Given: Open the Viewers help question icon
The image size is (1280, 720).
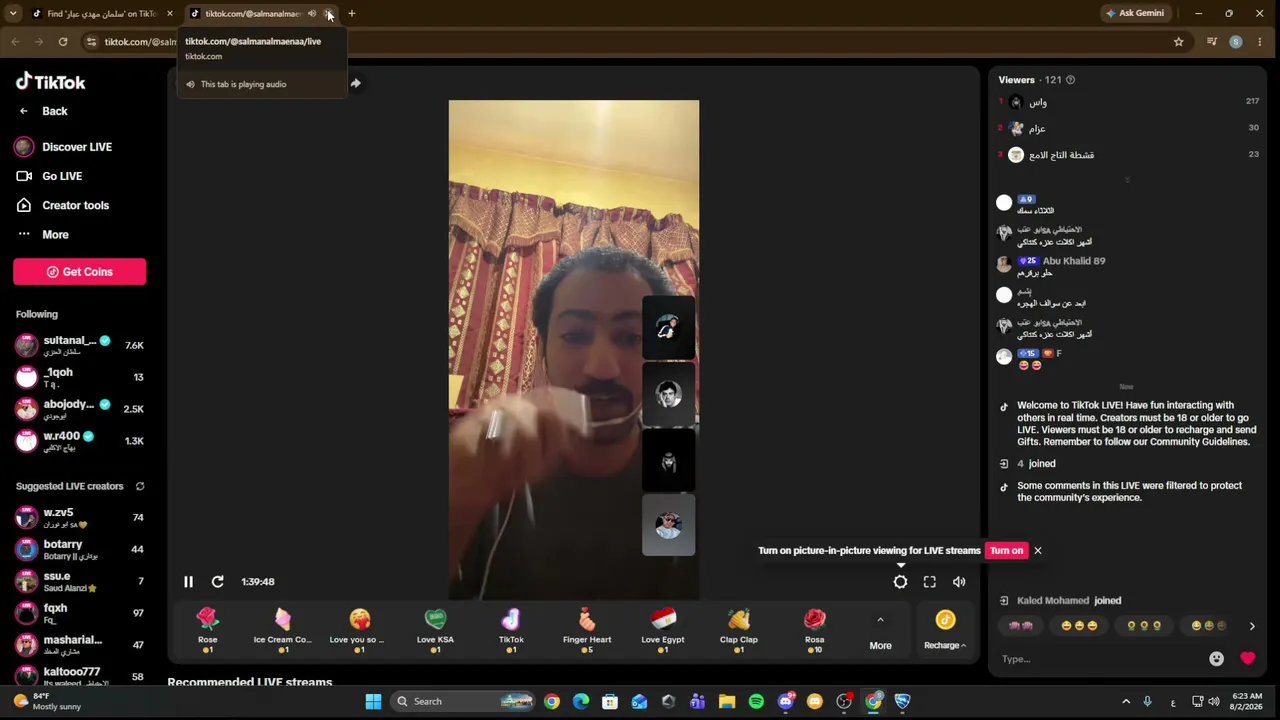Looking at the screenshot, I should 1070,80.
